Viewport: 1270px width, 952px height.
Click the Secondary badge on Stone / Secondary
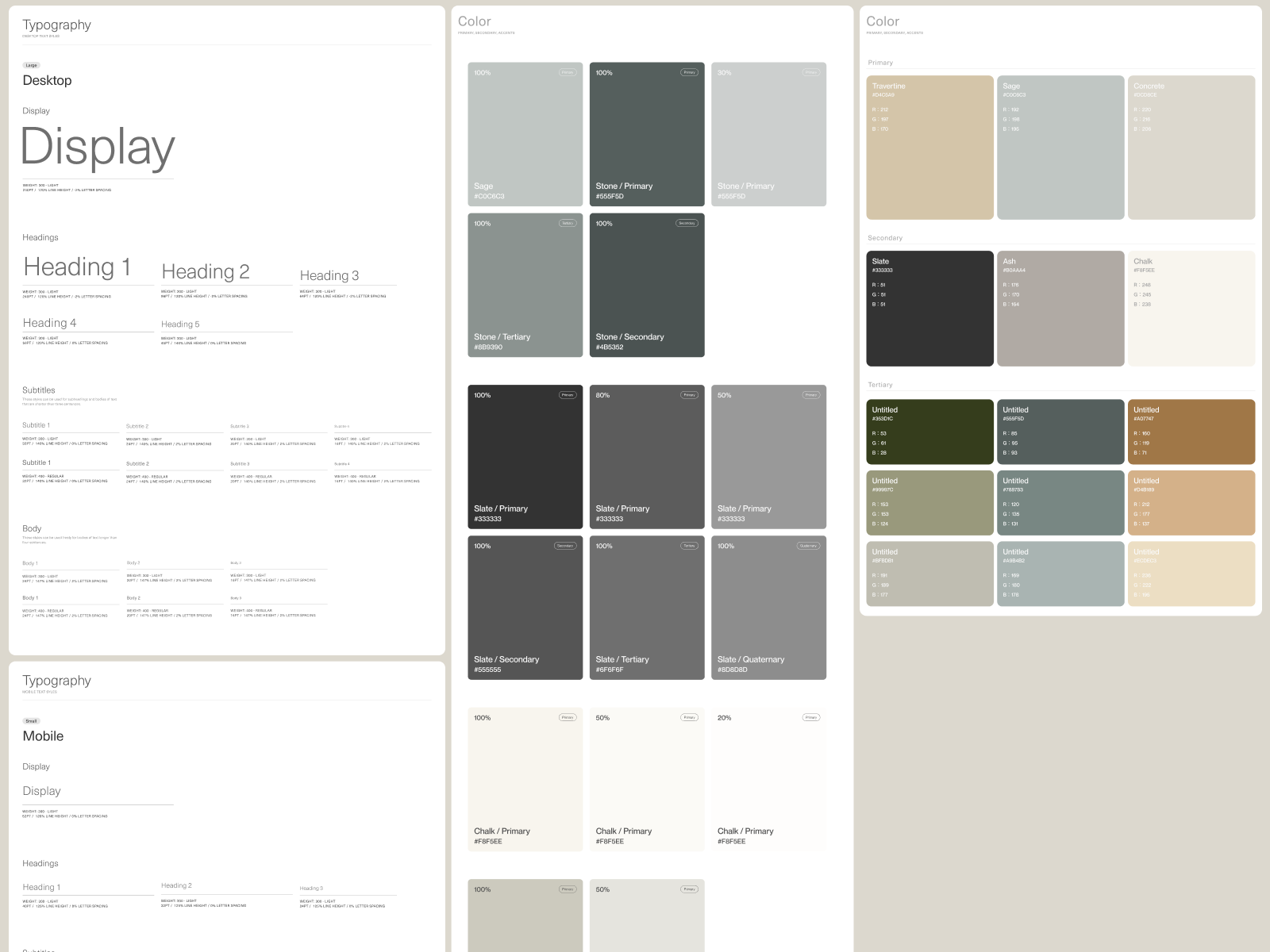[687, 224]
